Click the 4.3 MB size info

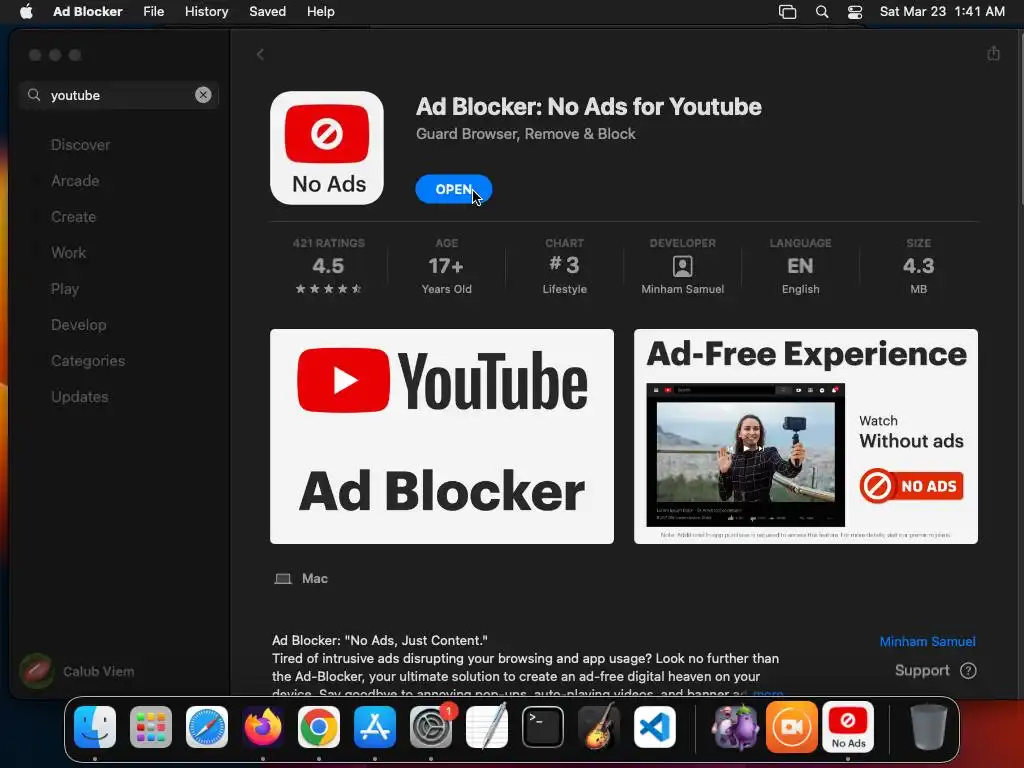918,266
